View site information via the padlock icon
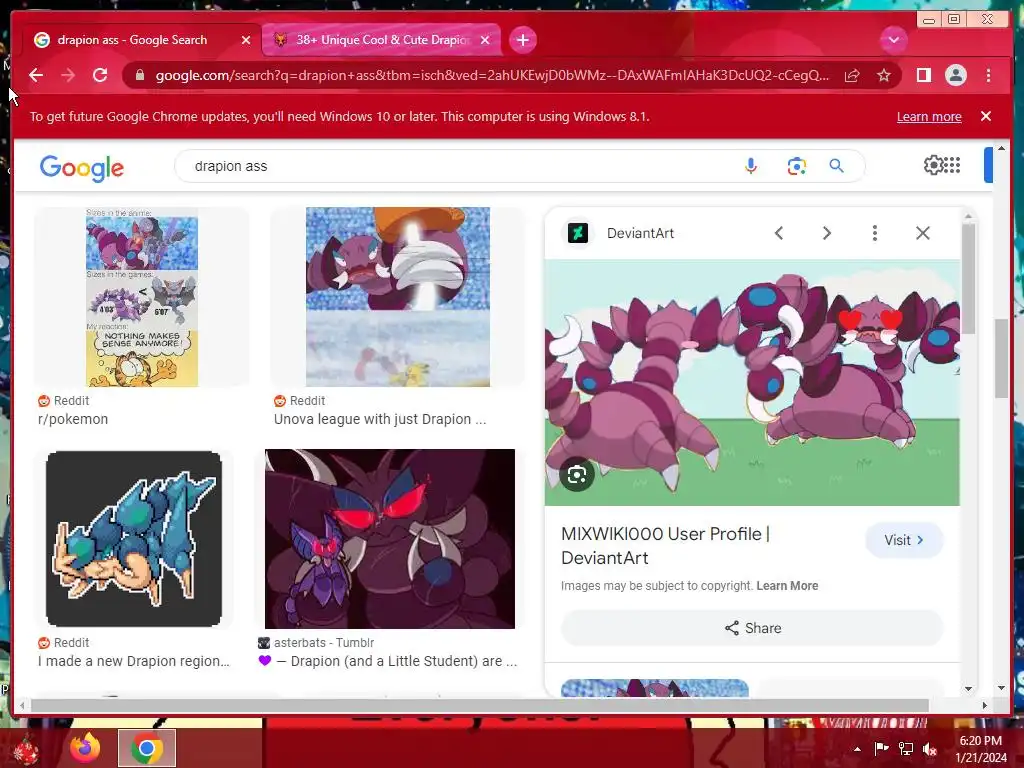This screenshot has height=768, width=1024. (139, 76)
